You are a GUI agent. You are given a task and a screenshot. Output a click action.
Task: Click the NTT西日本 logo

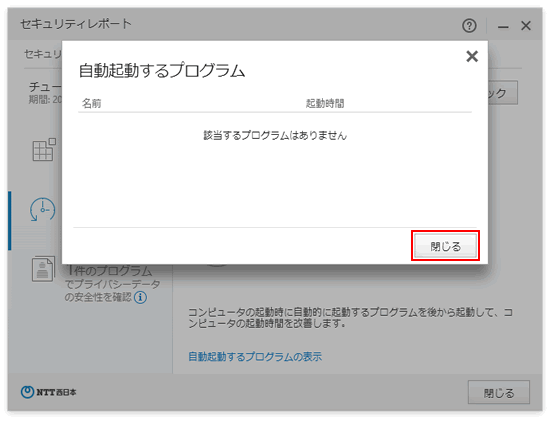tap(48, 392)
